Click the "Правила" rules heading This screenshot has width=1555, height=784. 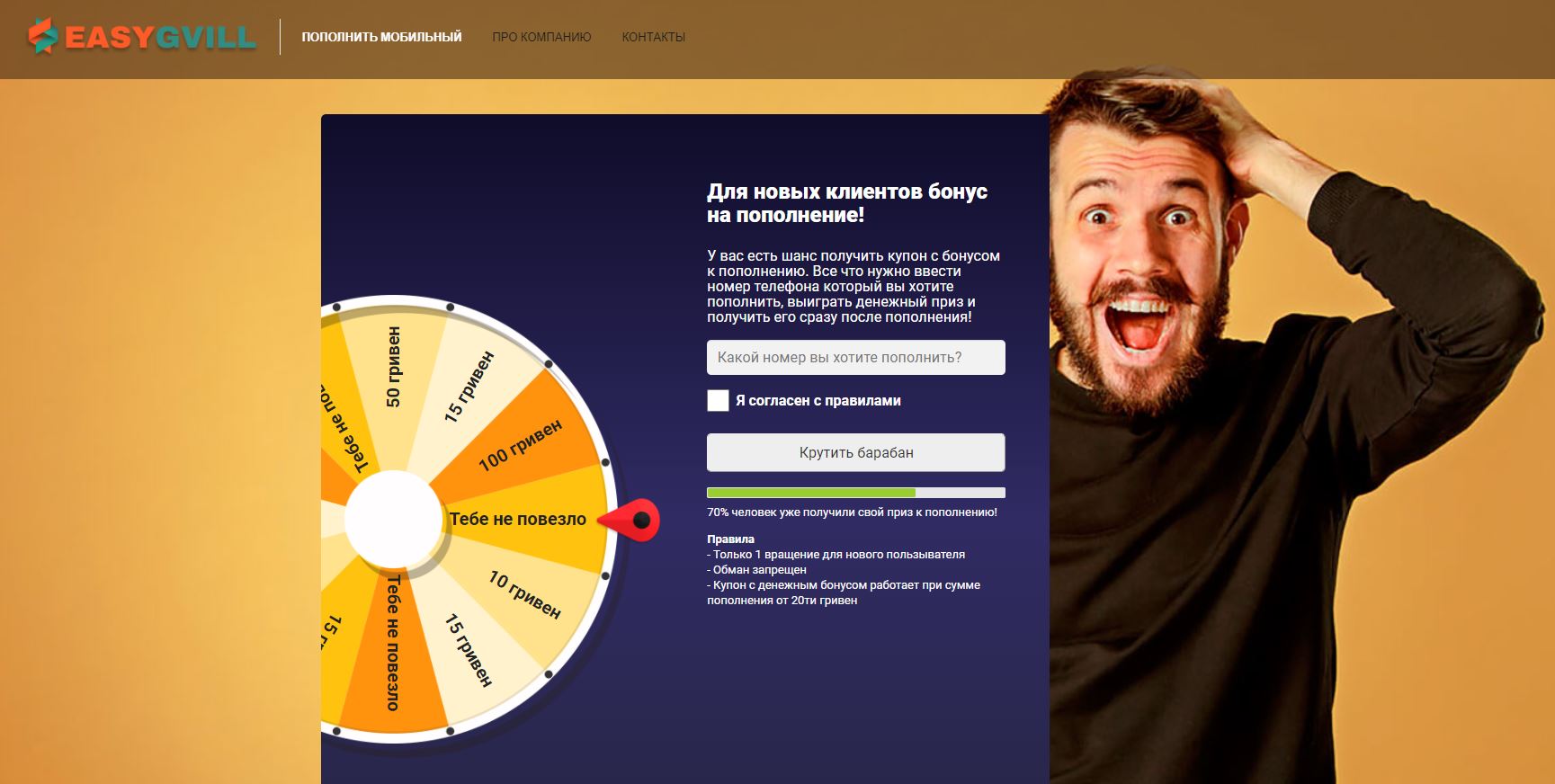pos(730,539)
